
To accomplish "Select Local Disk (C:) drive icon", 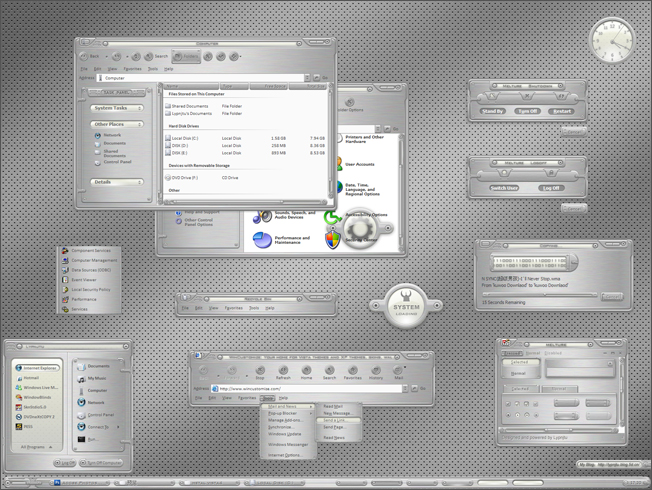I will click(168, 138).
